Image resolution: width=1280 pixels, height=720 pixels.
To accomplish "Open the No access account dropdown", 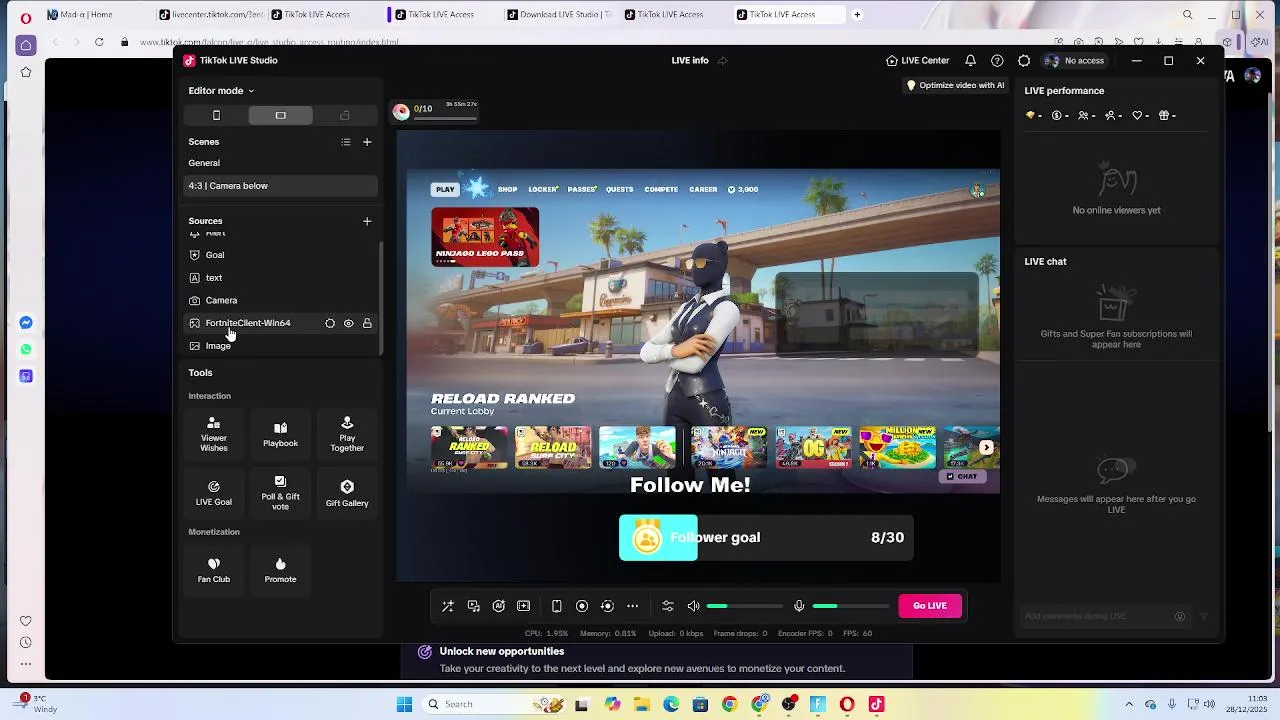I will tap(1075, 61).
